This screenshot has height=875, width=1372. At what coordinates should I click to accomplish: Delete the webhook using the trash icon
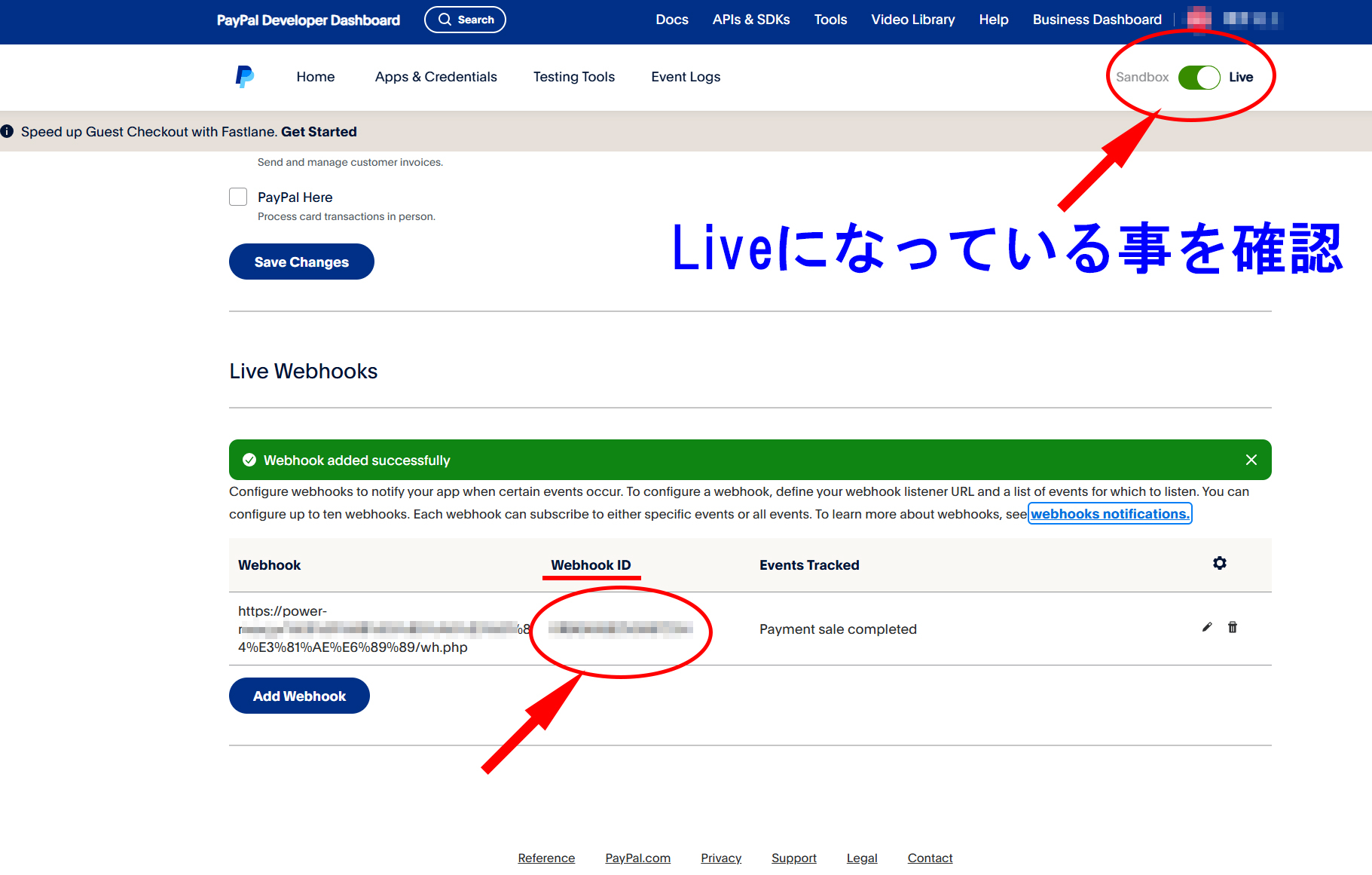click(x=1233, y=627)
